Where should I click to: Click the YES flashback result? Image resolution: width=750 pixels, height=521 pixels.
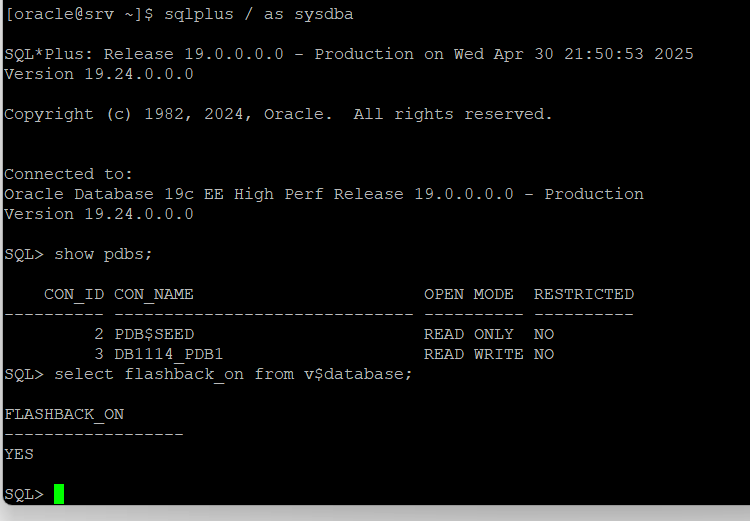(x=19, y=454)
